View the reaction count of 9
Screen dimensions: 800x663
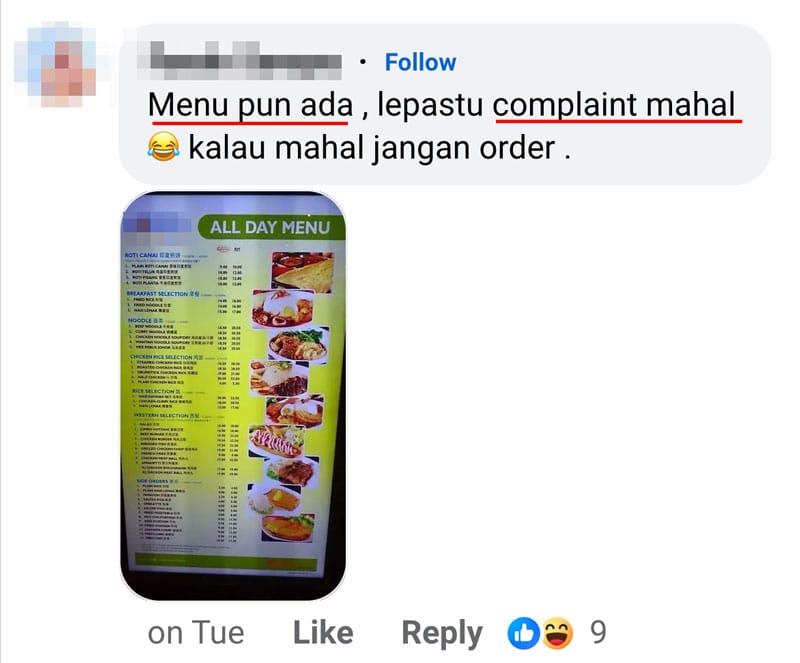[598, 633]
